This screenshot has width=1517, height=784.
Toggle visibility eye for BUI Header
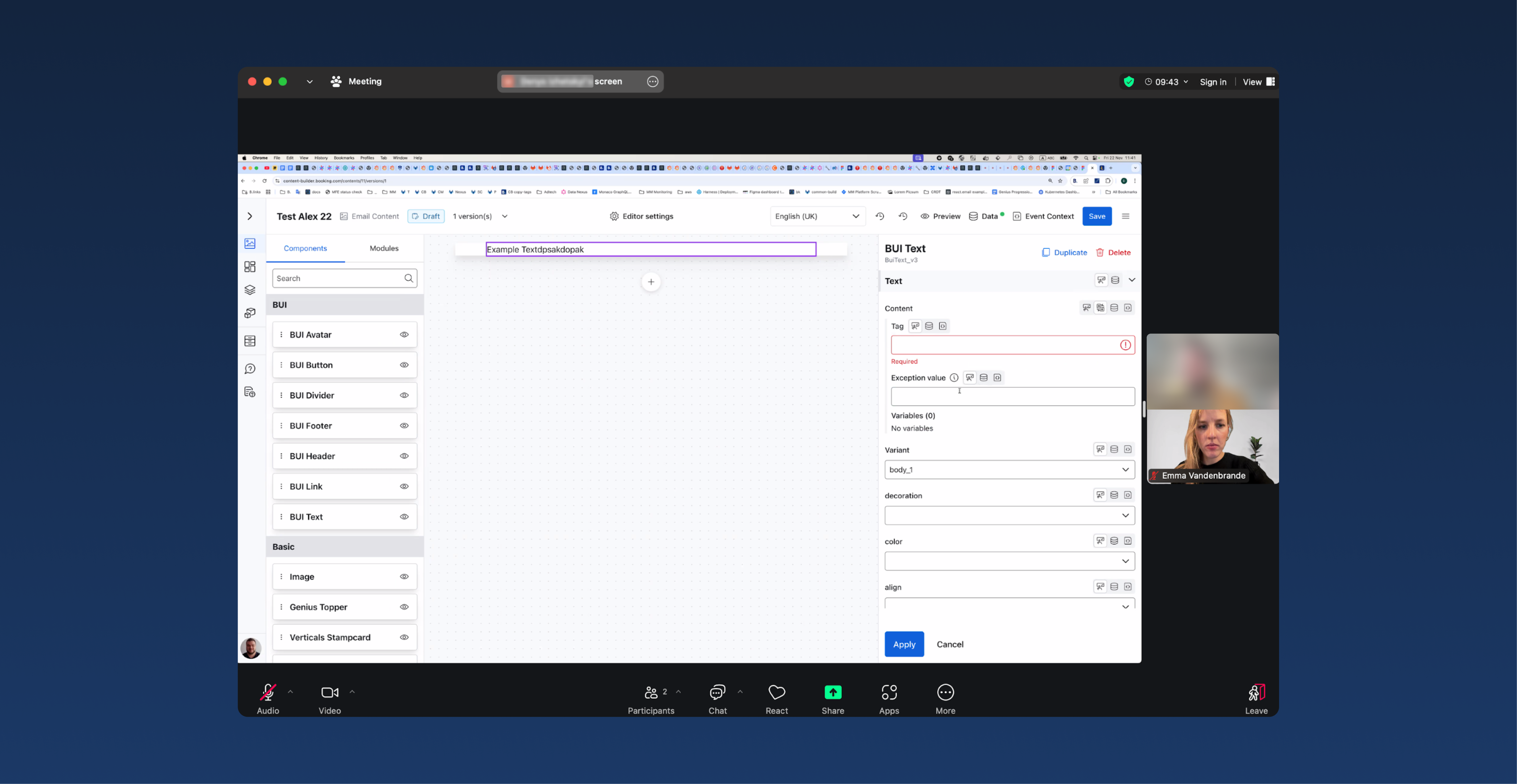click(x=404, y=456)
